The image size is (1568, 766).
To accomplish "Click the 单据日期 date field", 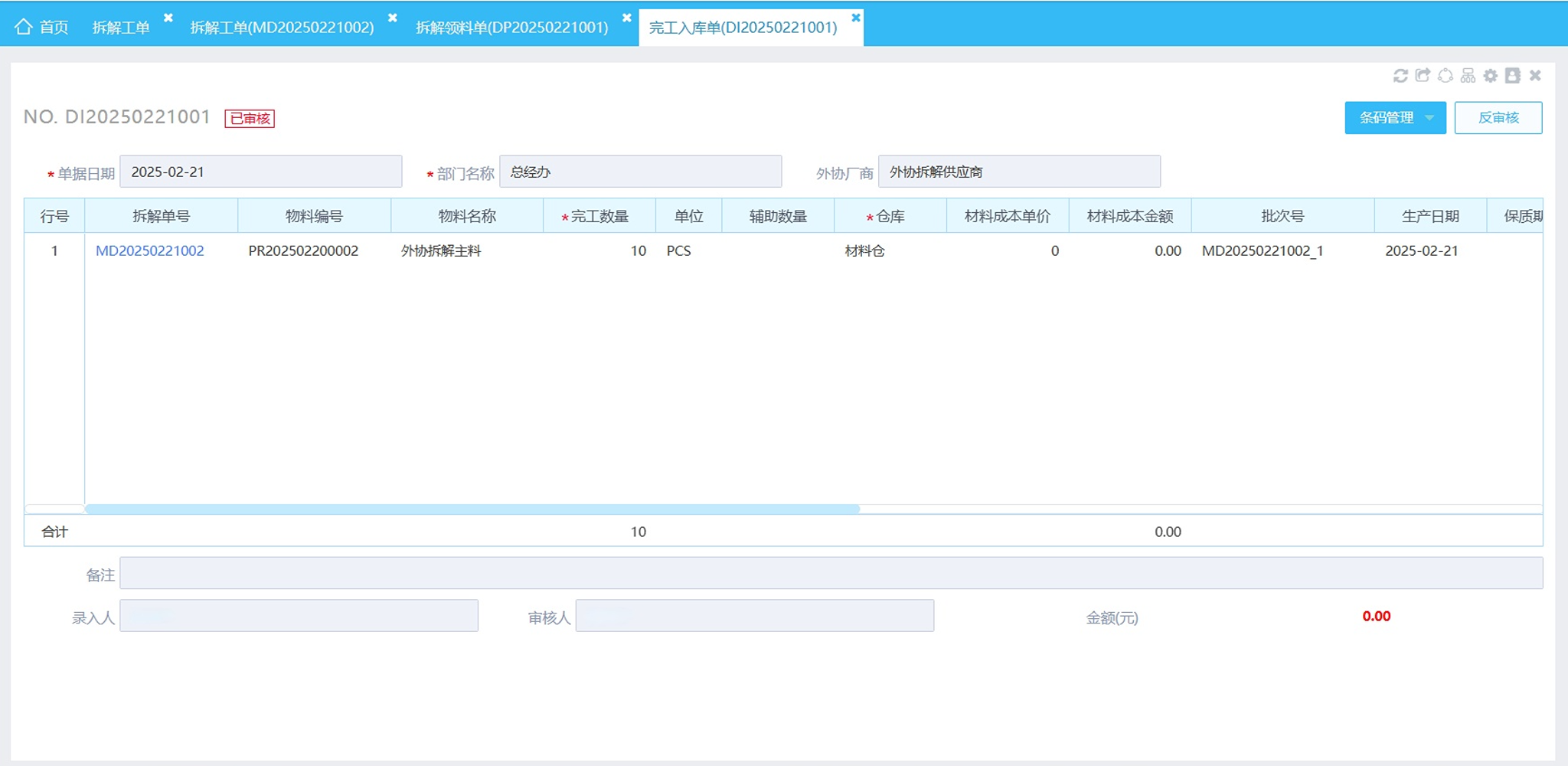I will (260, 172).
